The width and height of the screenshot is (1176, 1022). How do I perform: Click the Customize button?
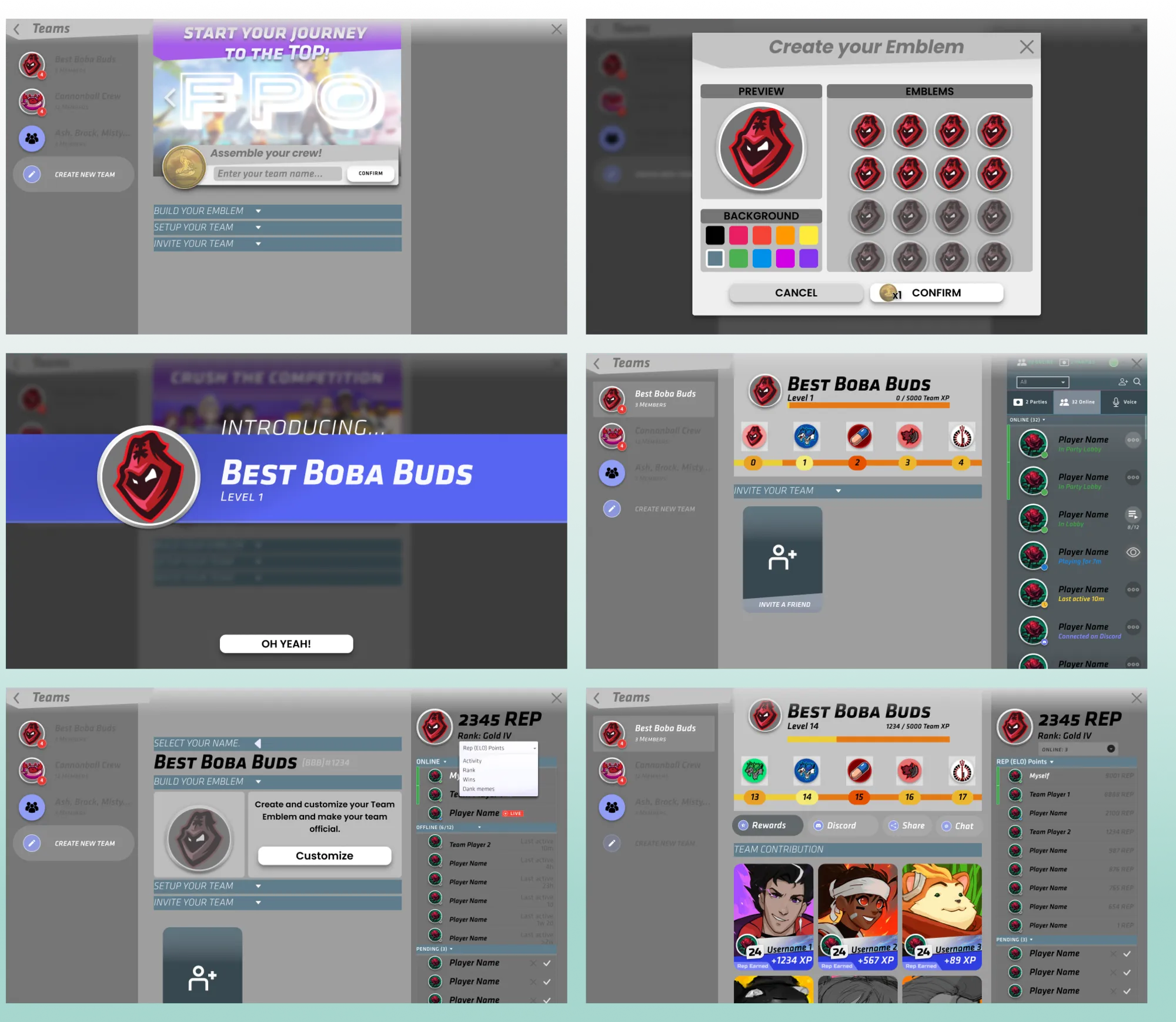[325, 856]
